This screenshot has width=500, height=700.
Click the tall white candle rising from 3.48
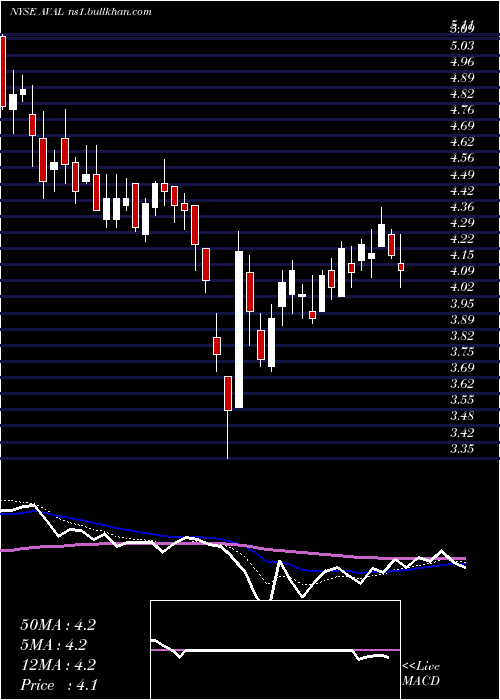coord(239,329)
